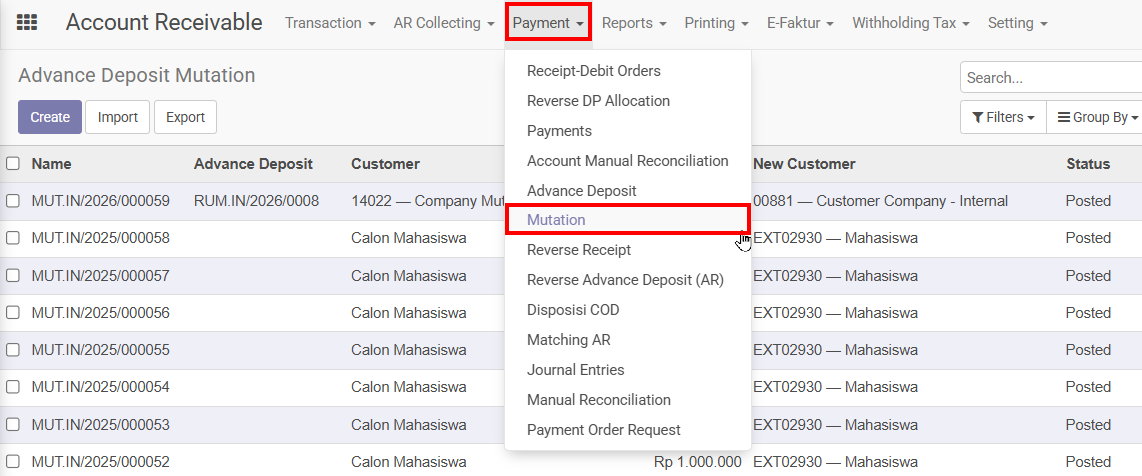Choose Mutation from the Payment menu
The height and width of the screenshot is (476, 1142).
click(556, 220)
